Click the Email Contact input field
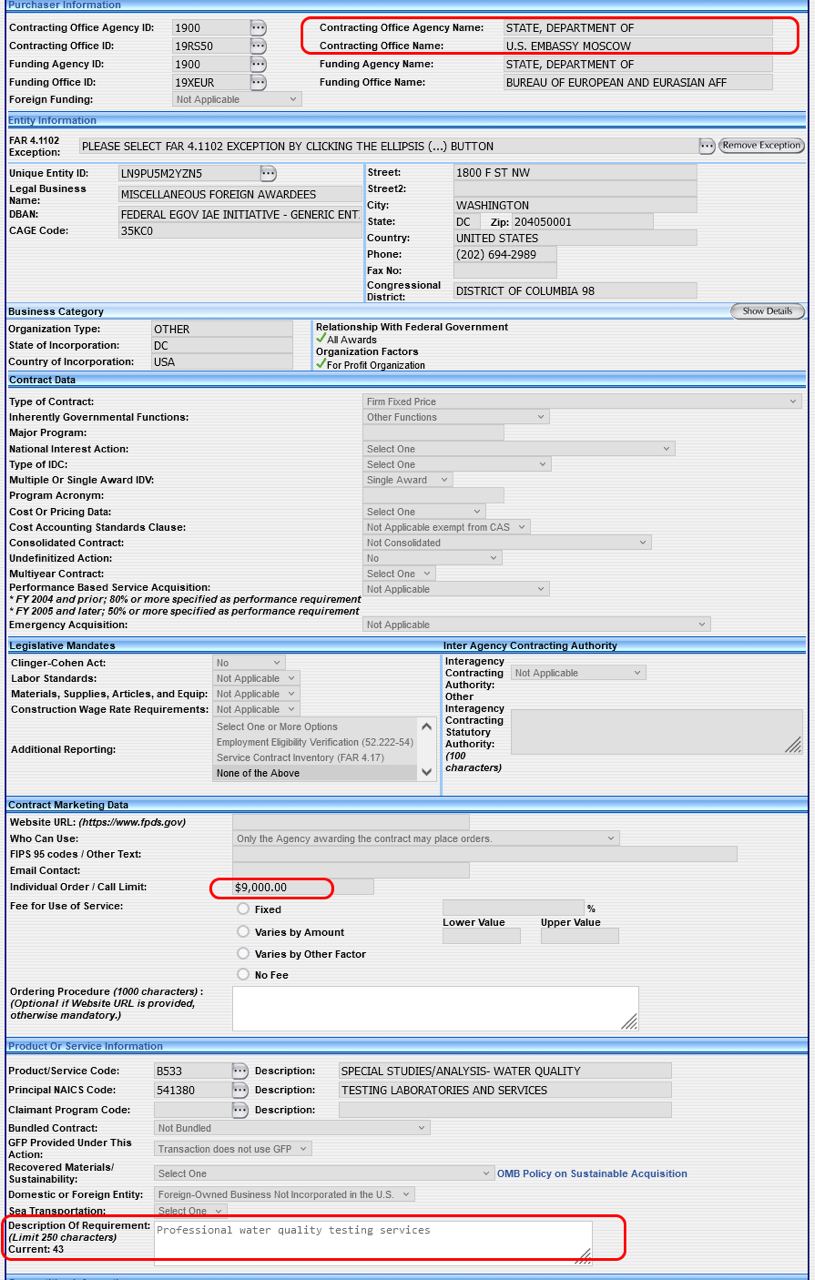Image resolution: width=815 pixels, height=1280 pixels. [x=351, y=871]
